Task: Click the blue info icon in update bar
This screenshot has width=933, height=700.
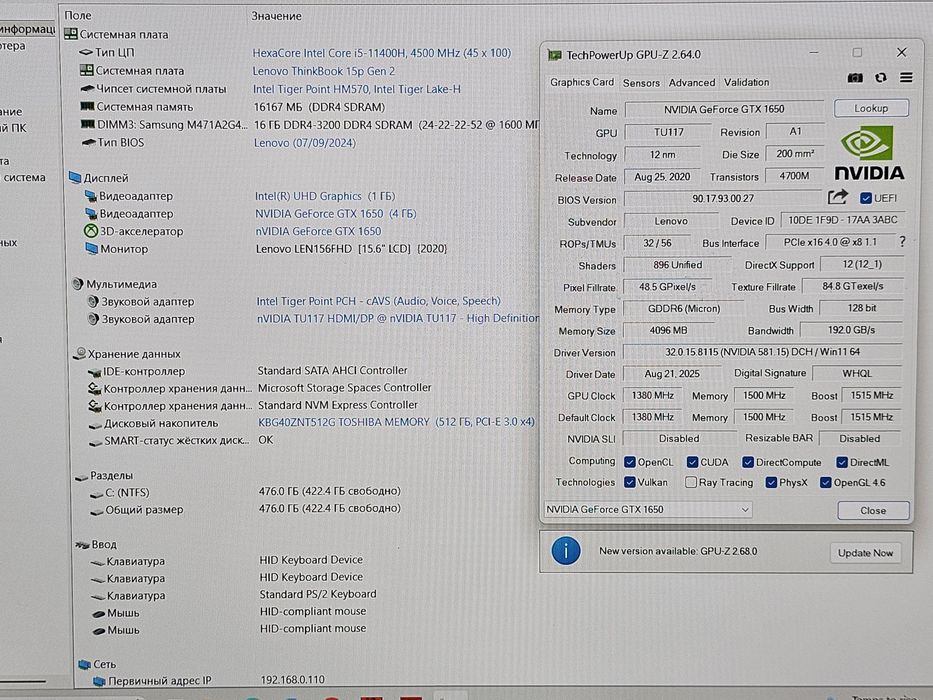Action: [565, 551]
